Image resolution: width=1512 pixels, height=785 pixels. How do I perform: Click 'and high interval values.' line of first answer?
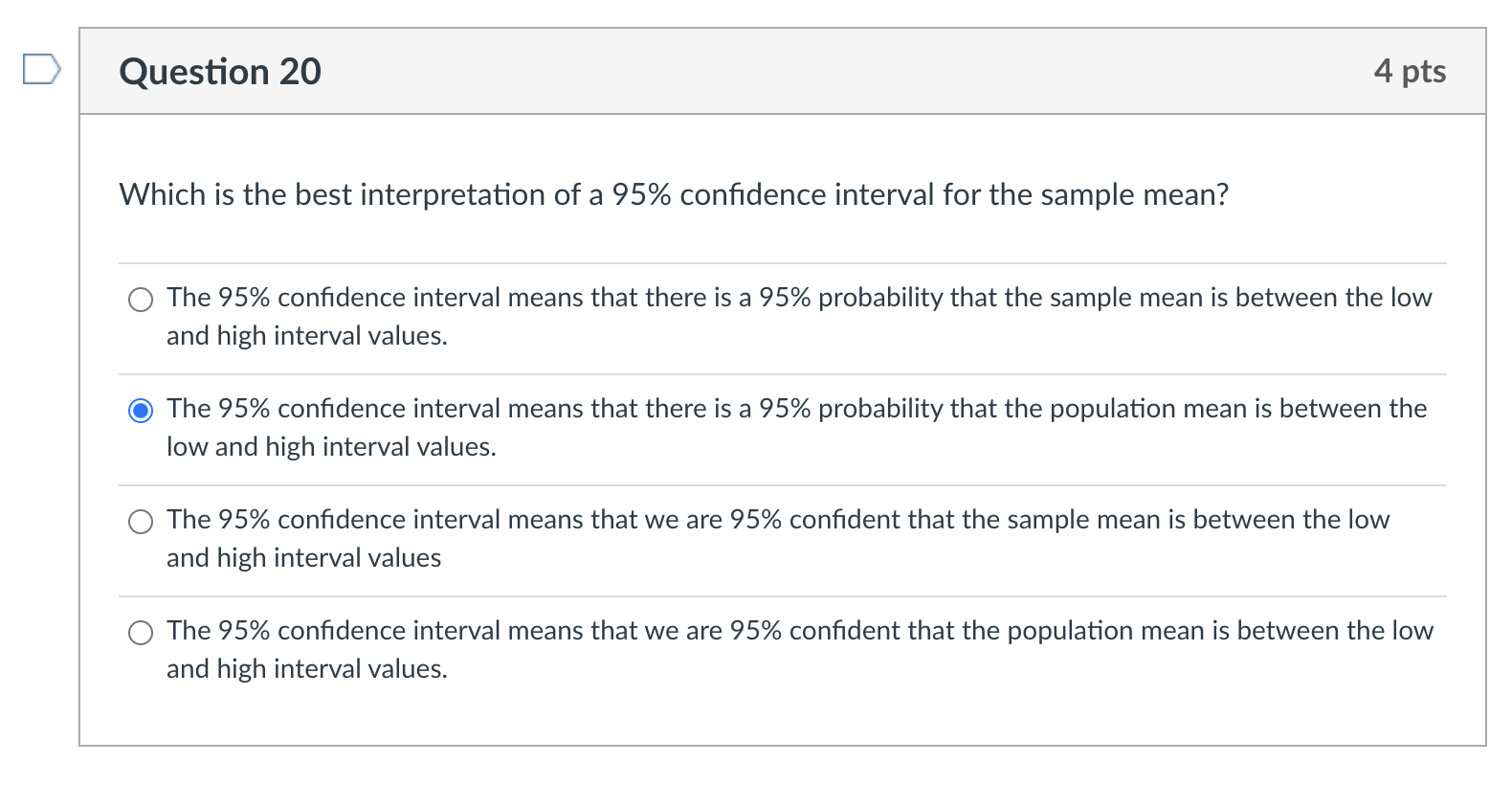[306, 336]
